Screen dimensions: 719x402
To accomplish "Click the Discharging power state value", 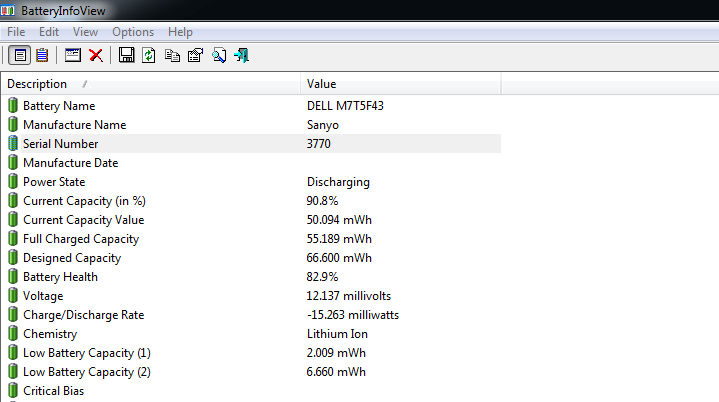I will (x=338, y=182).
